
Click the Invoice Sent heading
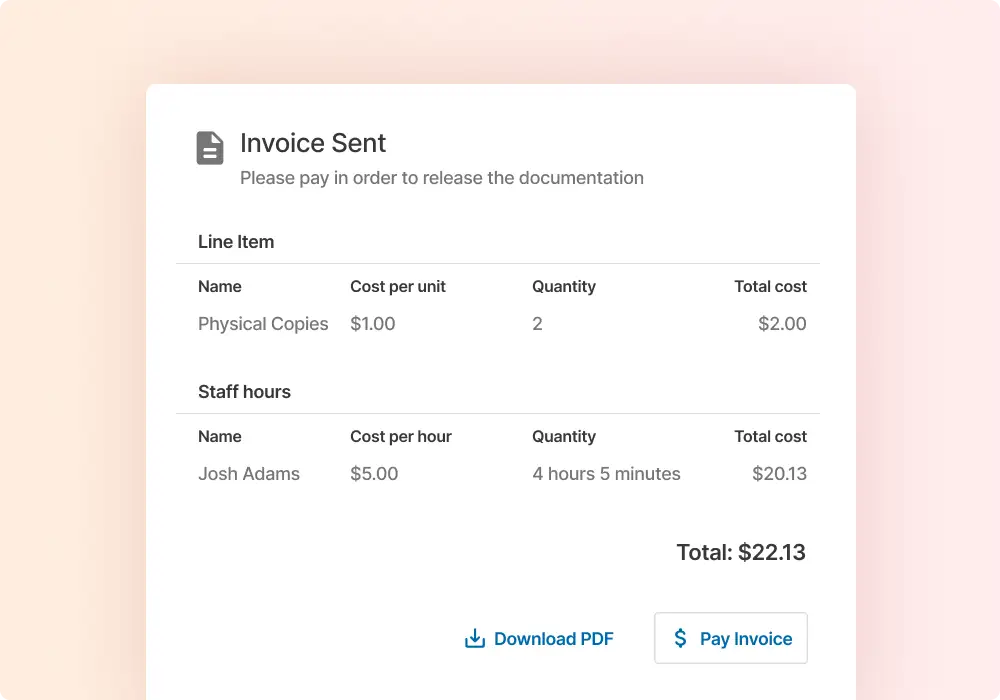click(x=313, y=143)
